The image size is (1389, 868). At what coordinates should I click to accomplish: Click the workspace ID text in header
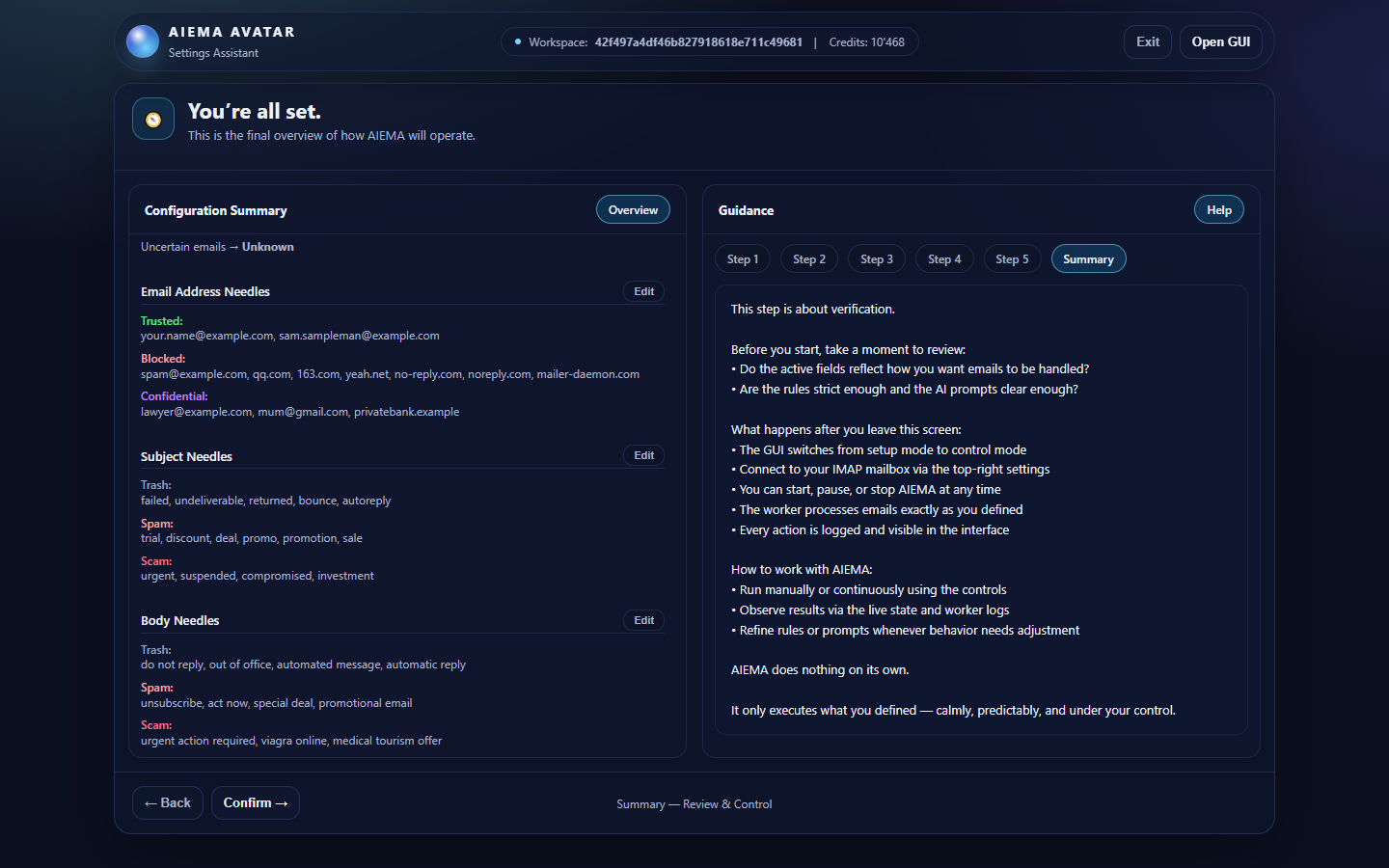click(698, 42)
